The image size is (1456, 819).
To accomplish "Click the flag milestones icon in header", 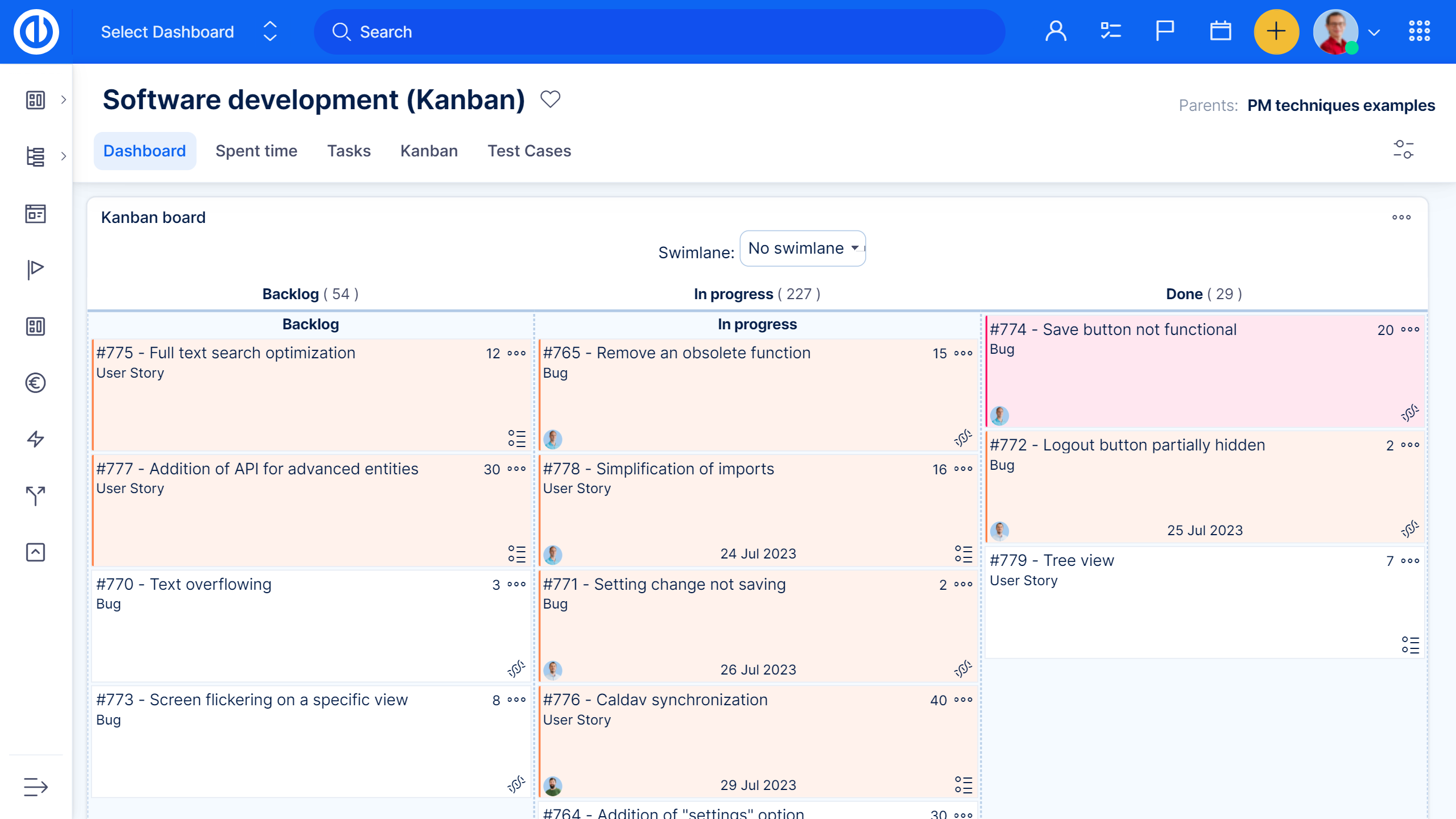I will pyautogui.click(x=1164, y=31).
